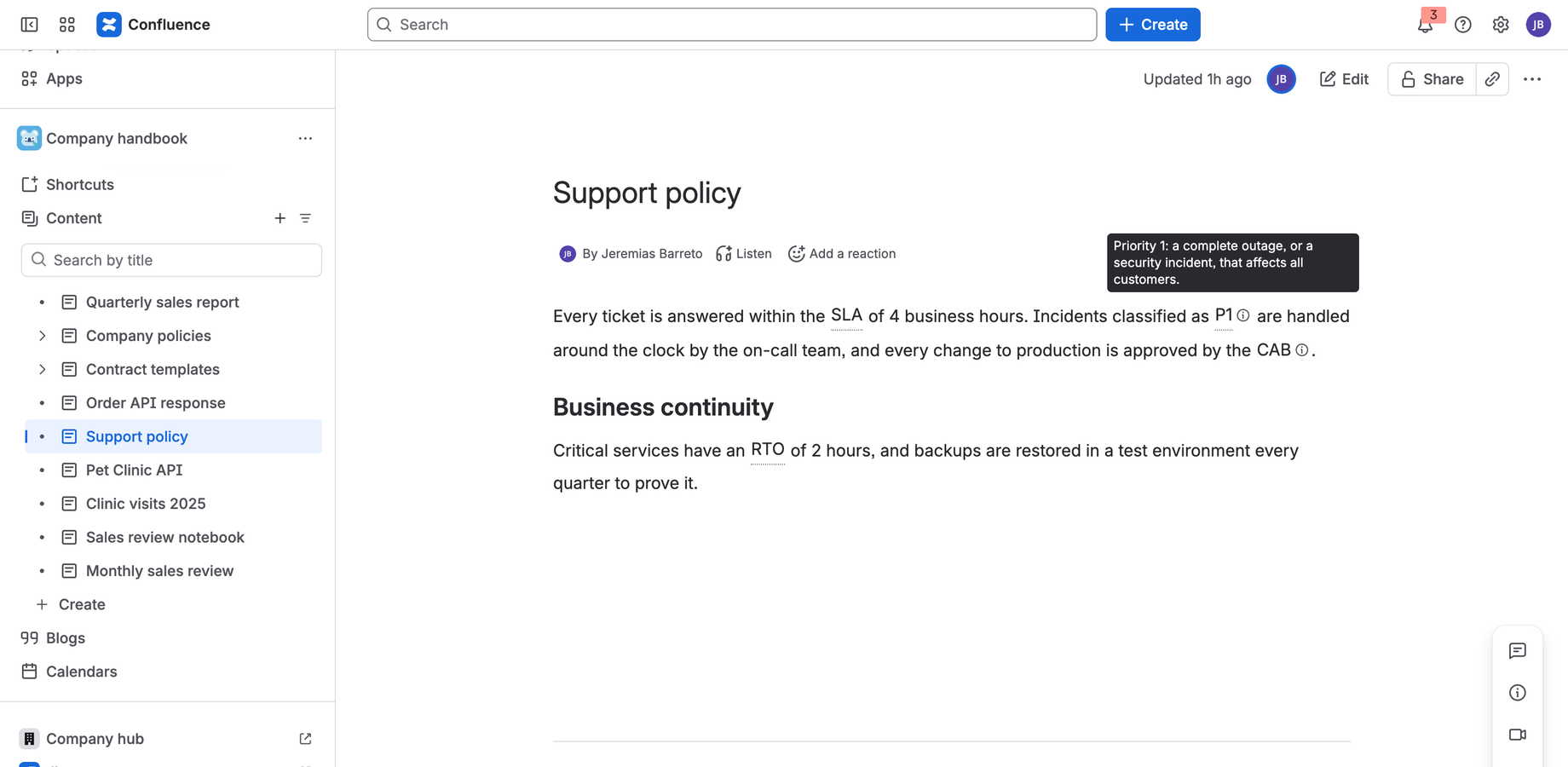Click the Search by title field

(x=171, y=260)
